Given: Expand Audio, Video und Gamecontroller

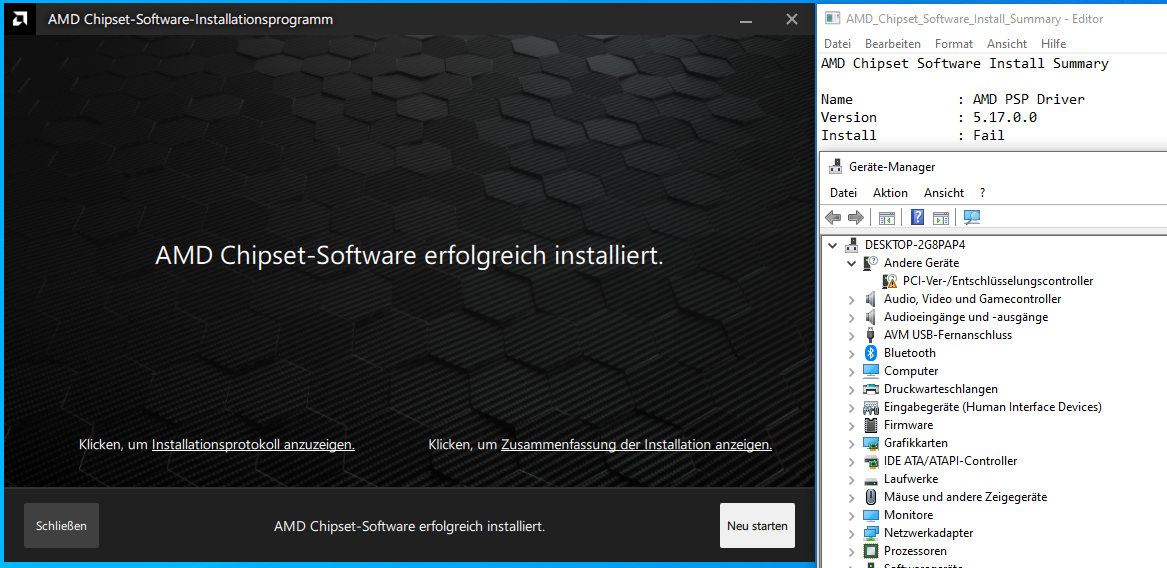Looking at the screenshot, I should pos(851,299).
